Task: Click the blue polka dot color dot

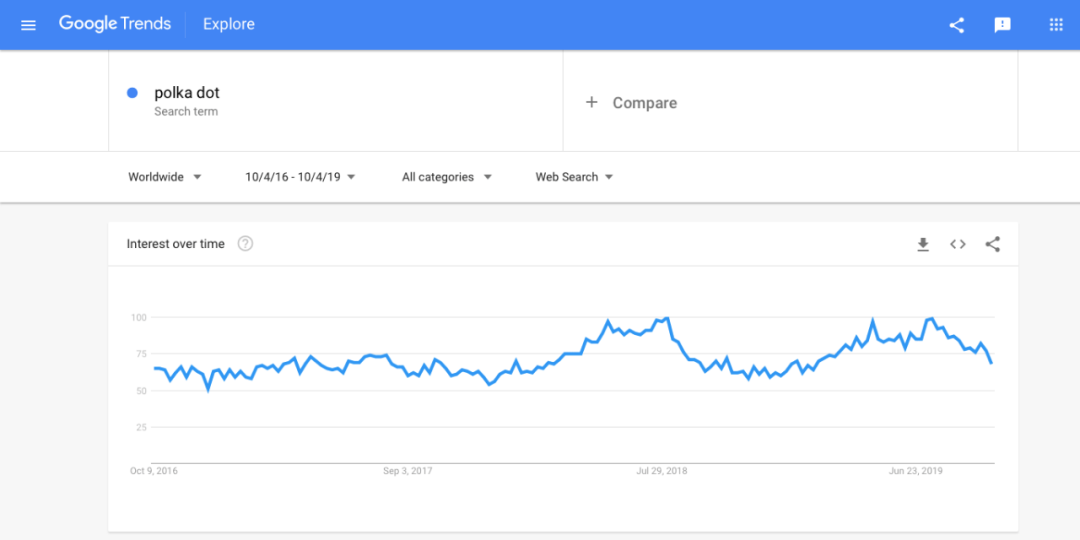Action: point(132,93)
